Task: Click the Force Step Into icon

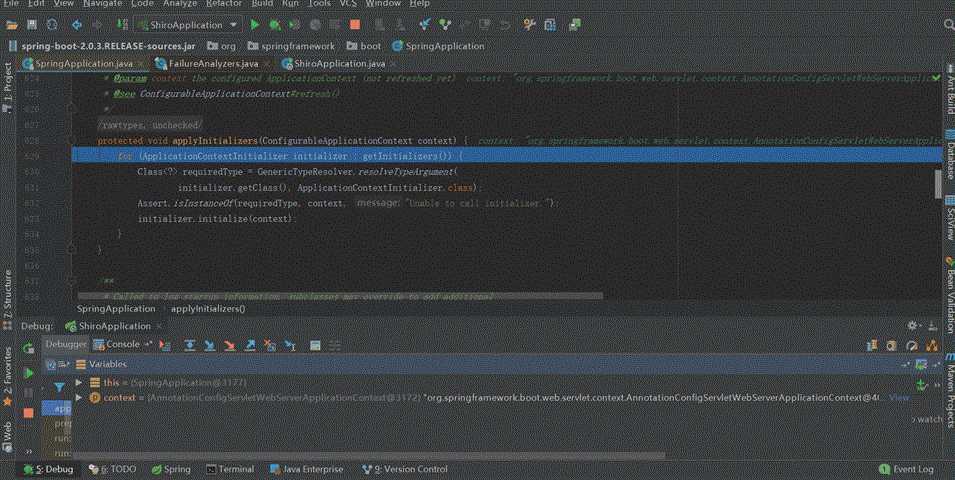Action: (230, 345)
